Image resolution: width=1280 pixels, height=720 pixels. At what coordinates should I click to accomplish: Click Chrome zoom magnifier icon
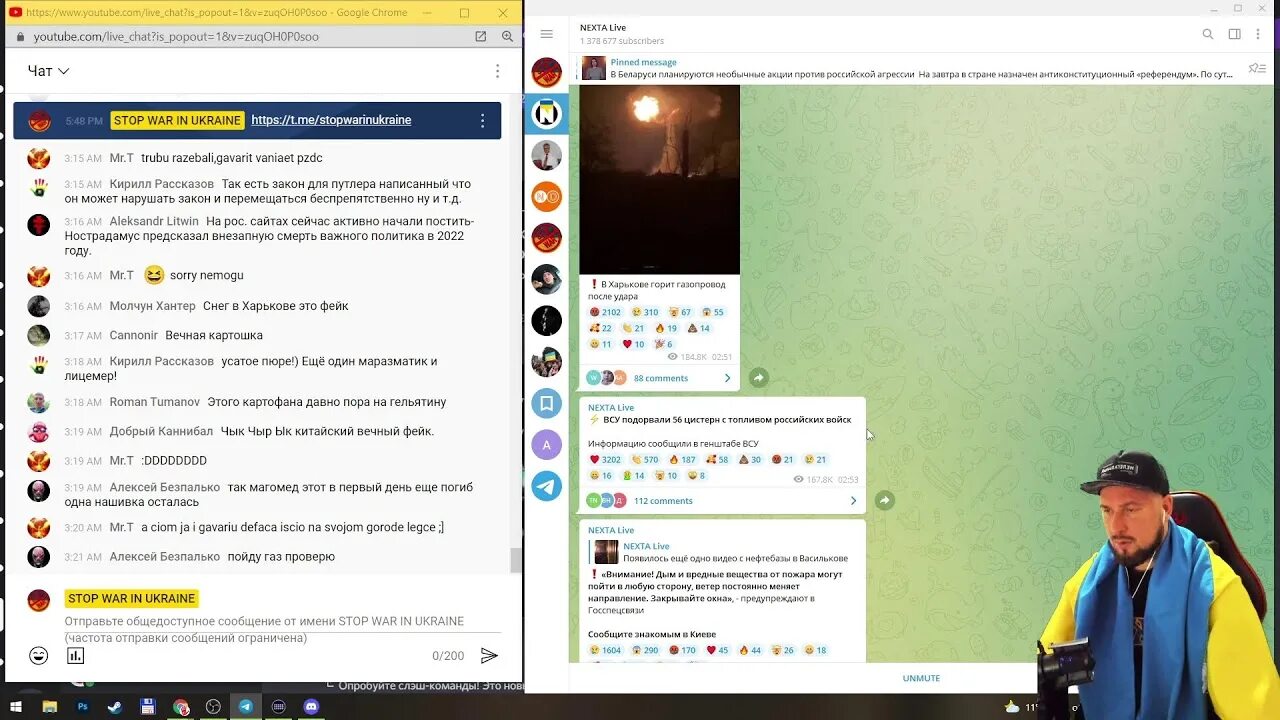click(507, 36)
